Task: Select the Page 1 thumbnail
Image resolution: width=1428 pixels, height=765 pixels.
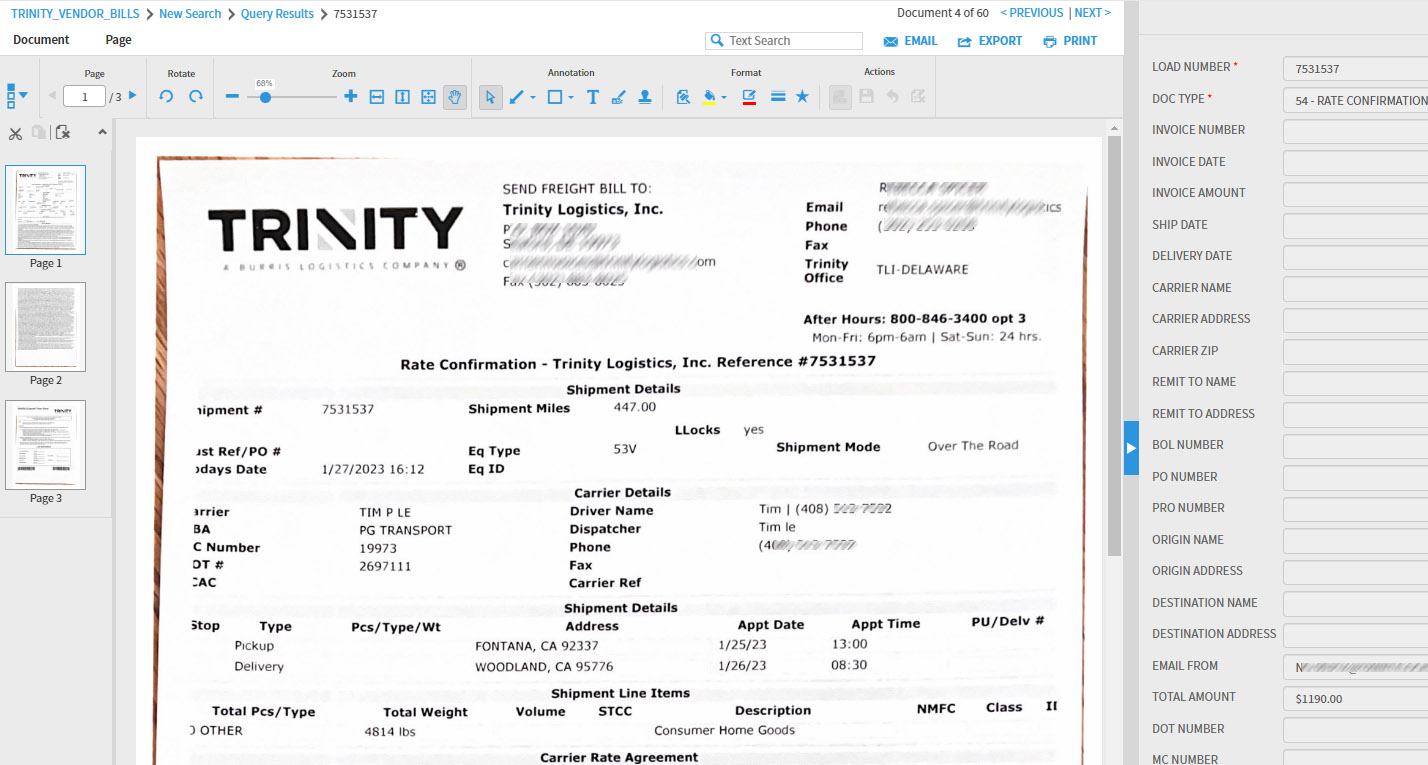Action: tap(45, 210)
